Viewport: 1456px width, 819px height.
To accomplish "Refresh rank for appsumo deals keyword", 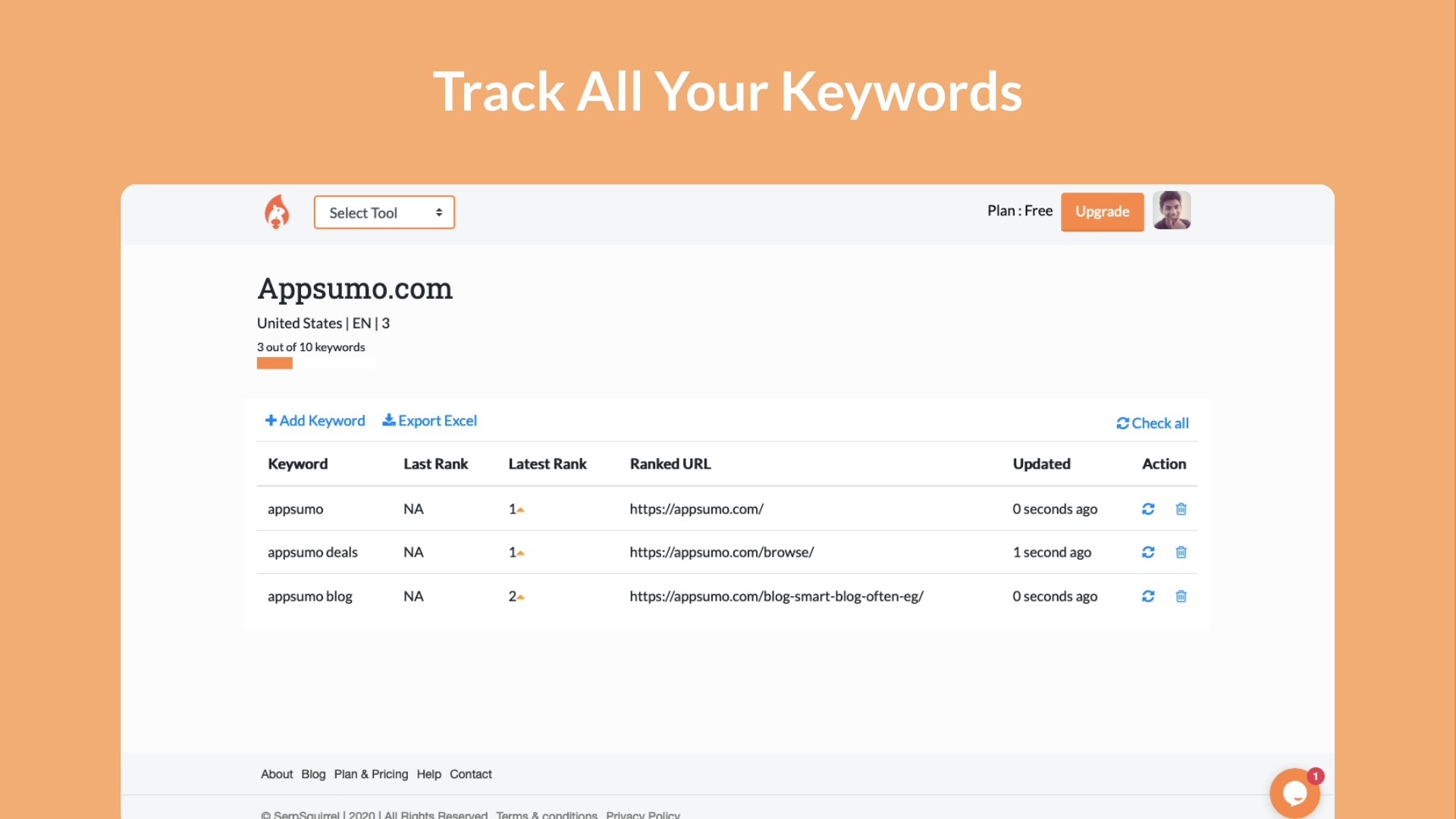I will click(x=1148, y=552).
